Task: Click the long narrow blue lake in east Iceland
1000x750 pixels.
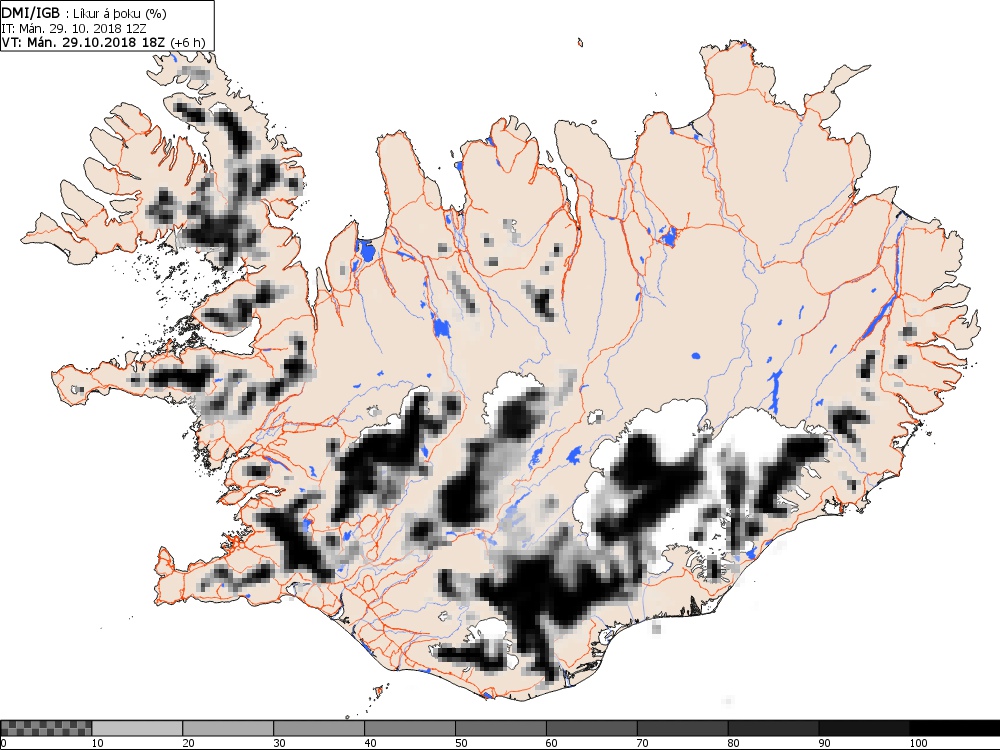Action: point(879,316)
